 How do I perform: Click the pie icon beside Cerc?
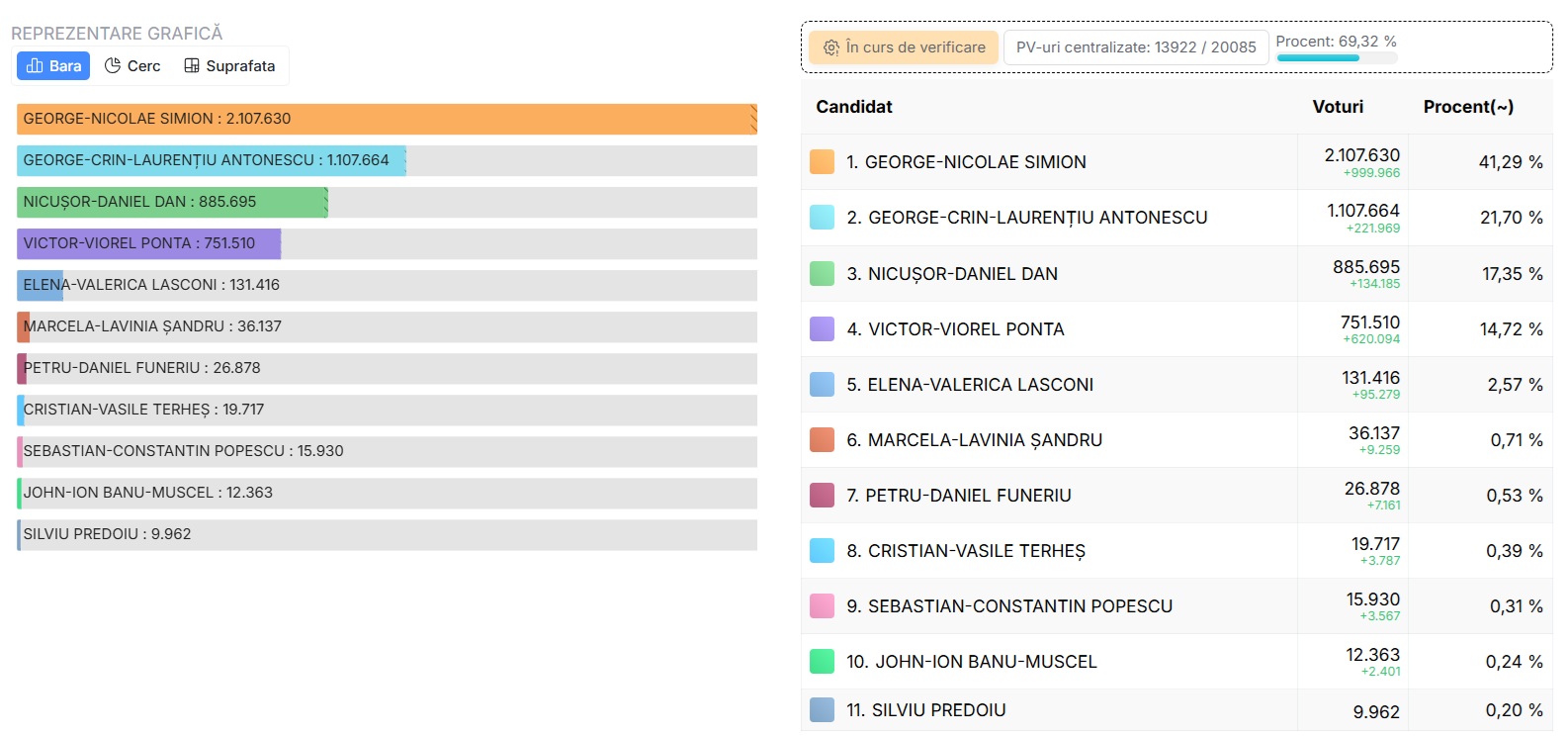coord(113,66)
